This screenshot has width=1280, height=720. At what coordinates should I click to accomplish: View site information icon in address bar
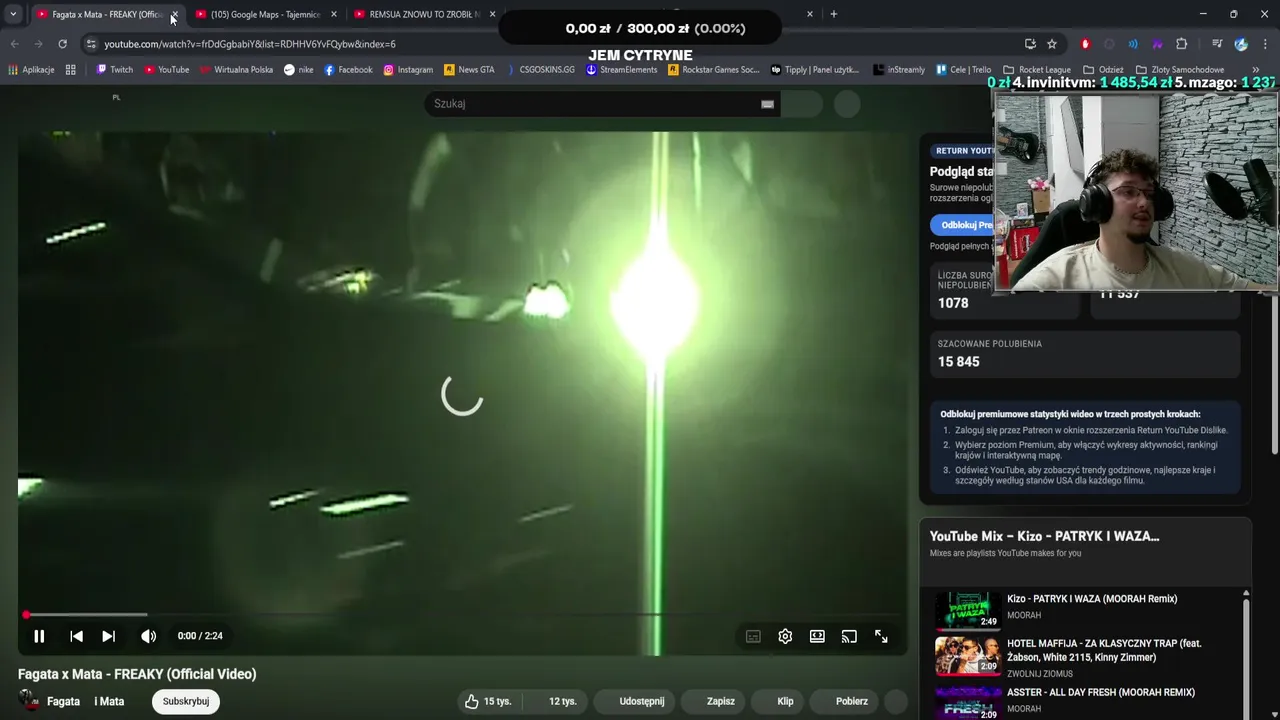[x=91, y=44]
